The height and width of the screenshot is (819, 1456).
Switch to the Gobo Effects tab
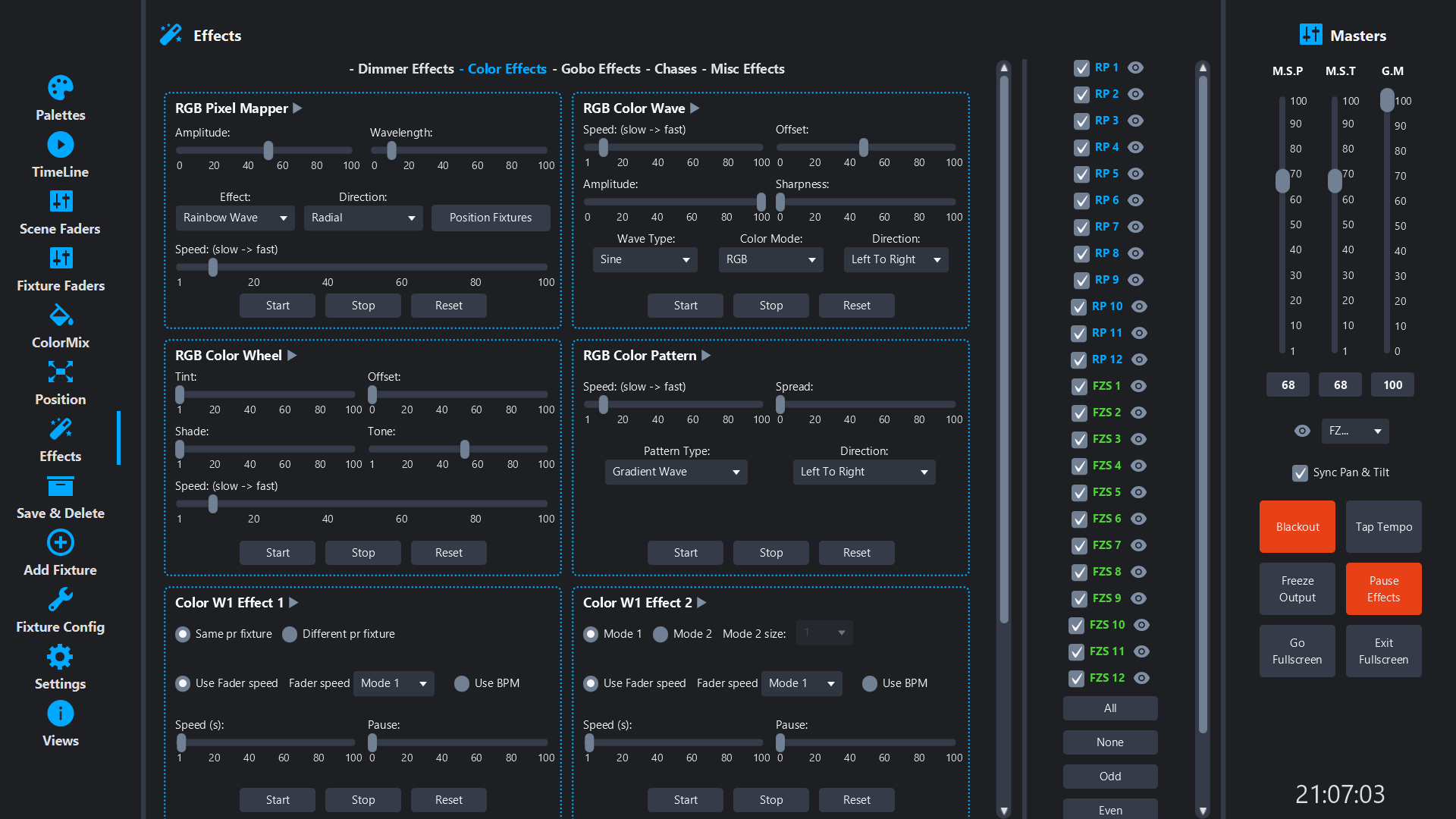coord(599,69)
